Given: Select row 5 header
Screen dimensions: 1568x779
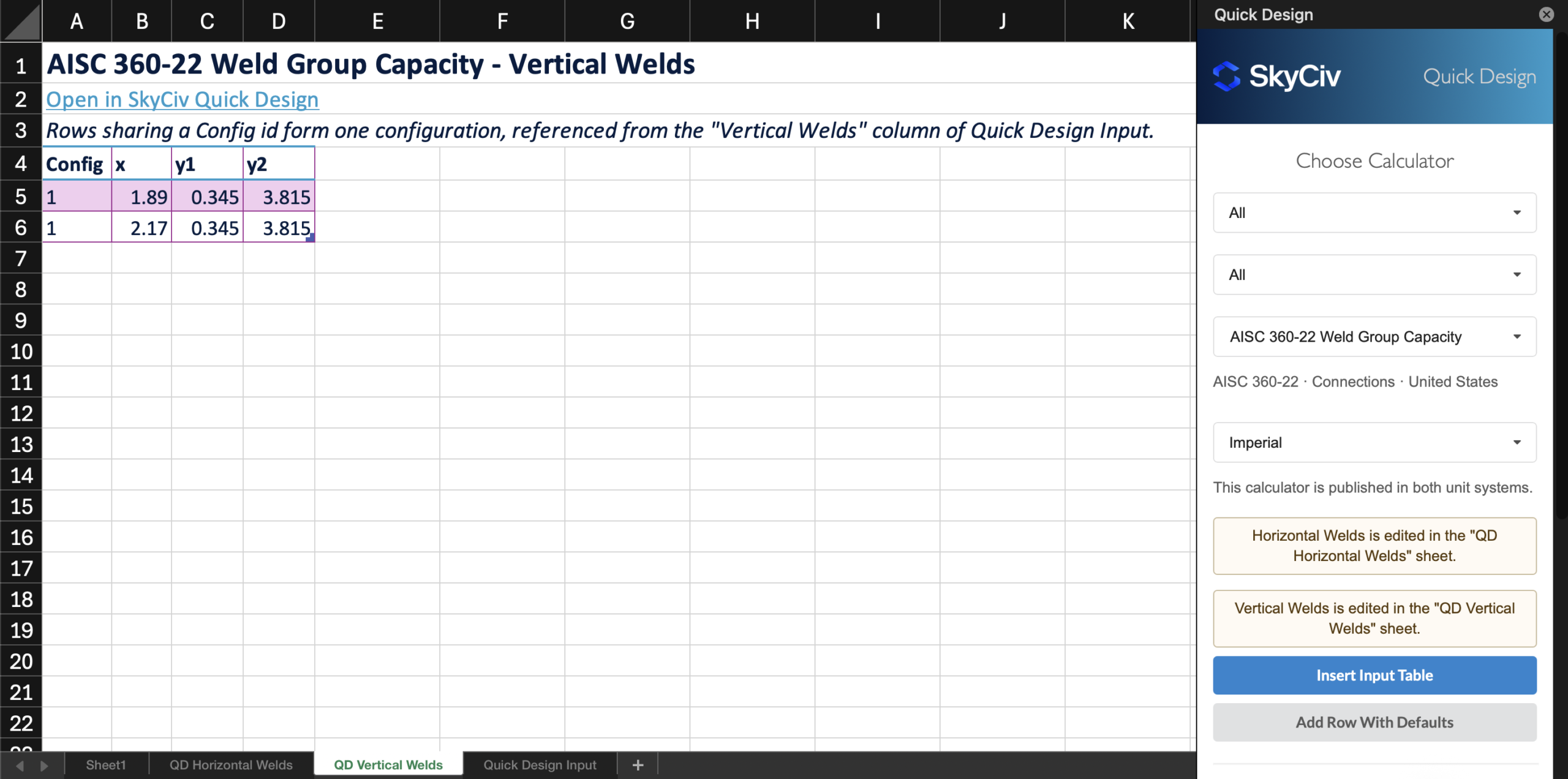Looking at the screenshot, I should point(21,197).
